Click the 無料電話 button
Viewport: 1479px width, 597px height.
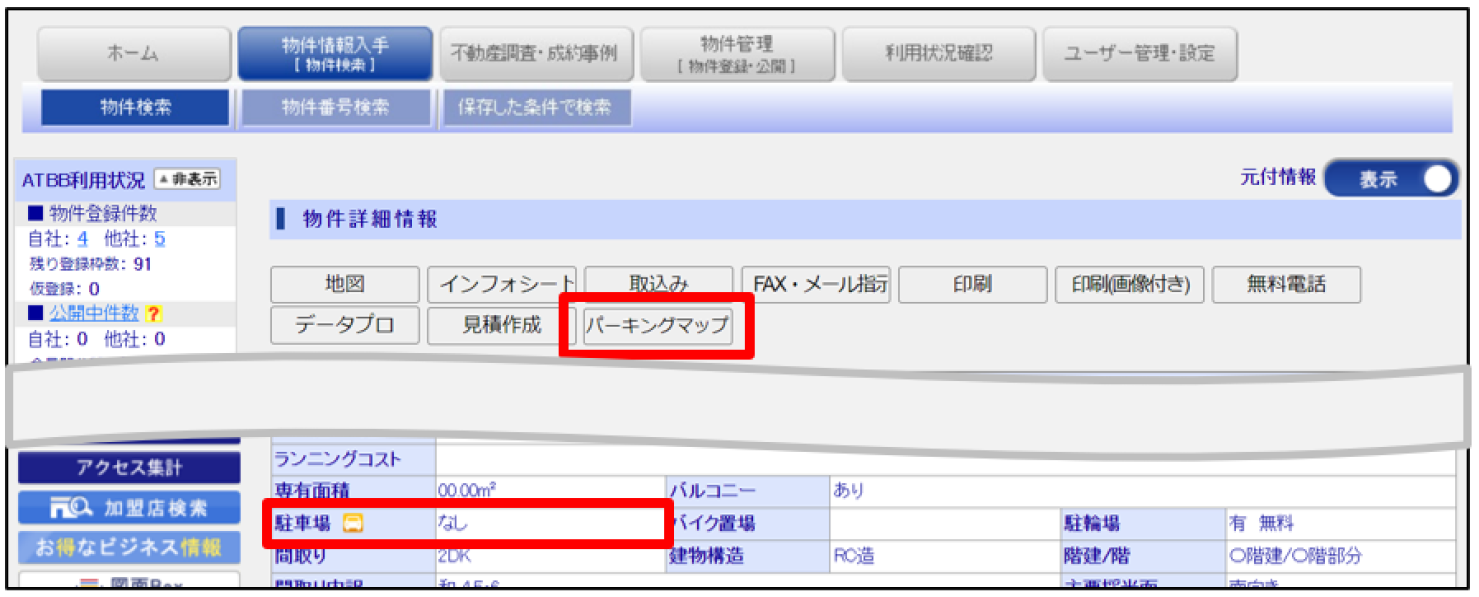(x=1288, y=284)
